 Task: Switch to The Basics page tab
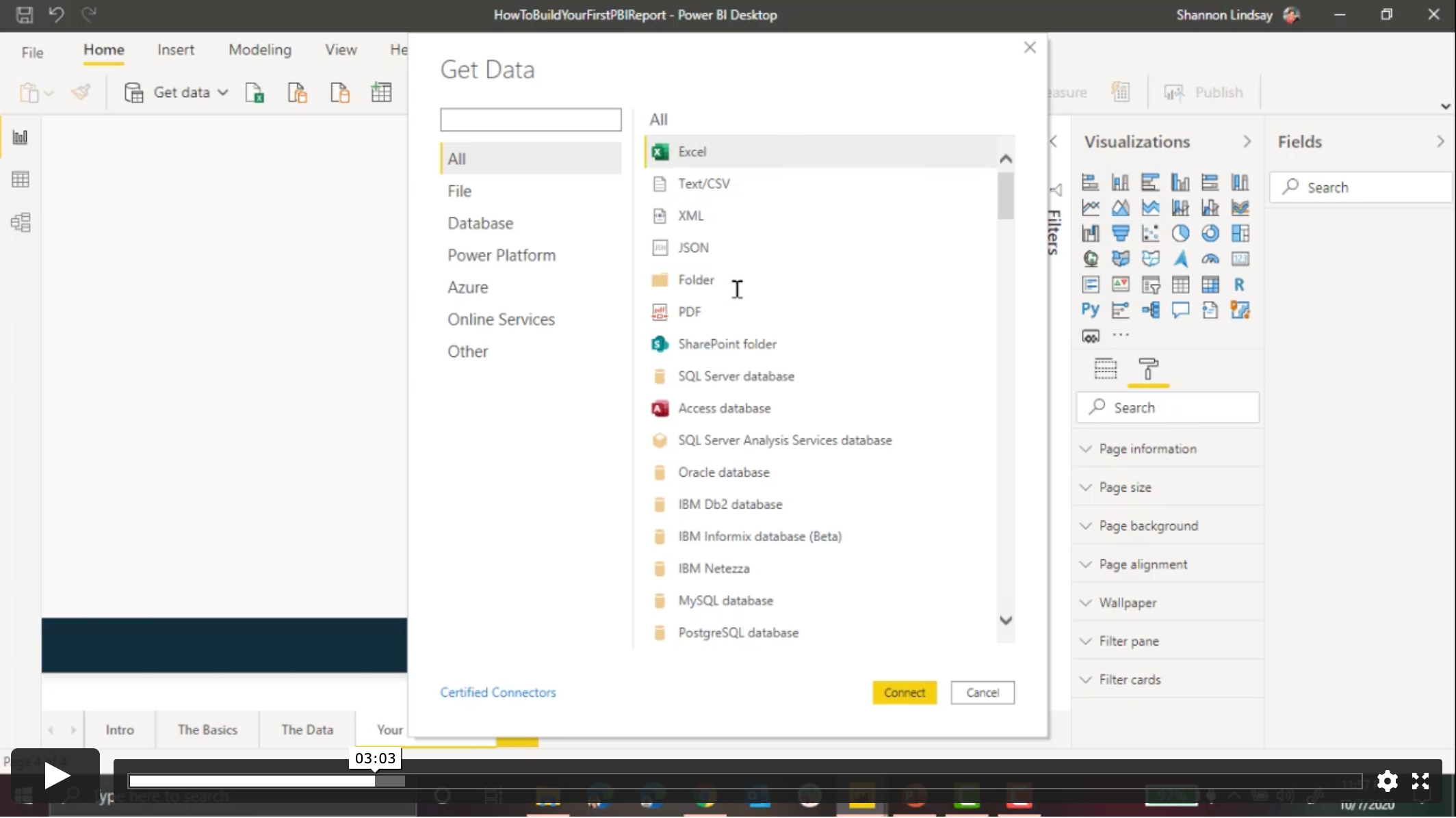(x=207, y=730)
